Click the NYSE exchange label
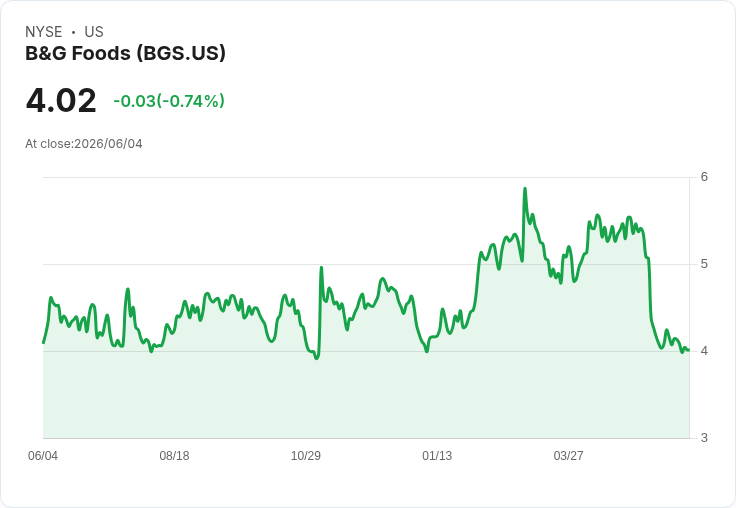 click(44, 32)
